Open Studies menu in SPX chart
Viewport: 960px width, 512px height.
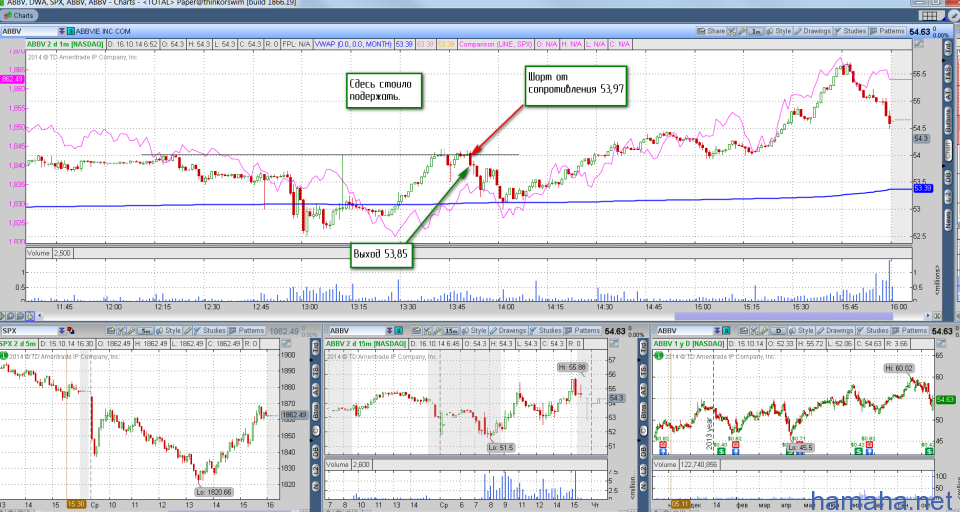click(209, 331)
